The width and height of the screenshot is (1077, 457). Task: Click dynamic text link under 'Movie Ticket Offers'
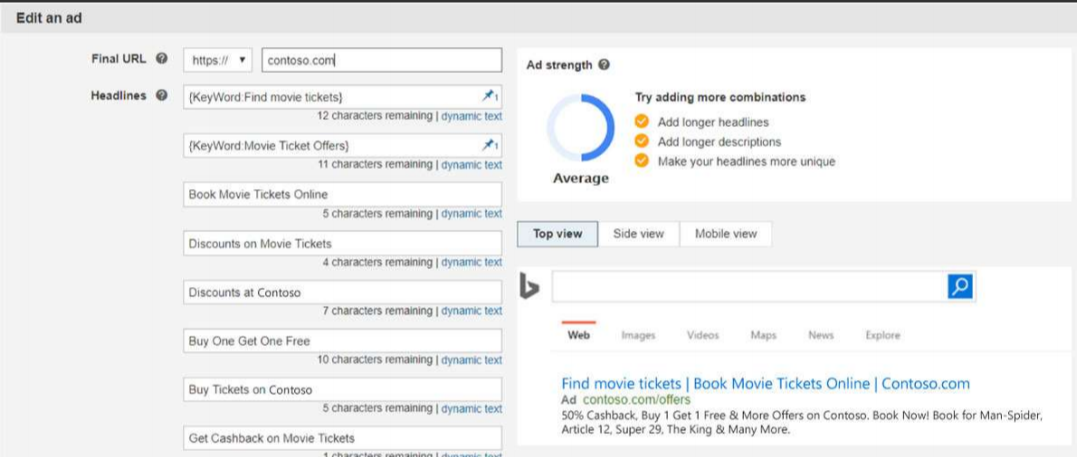click(x=471, y=165)
